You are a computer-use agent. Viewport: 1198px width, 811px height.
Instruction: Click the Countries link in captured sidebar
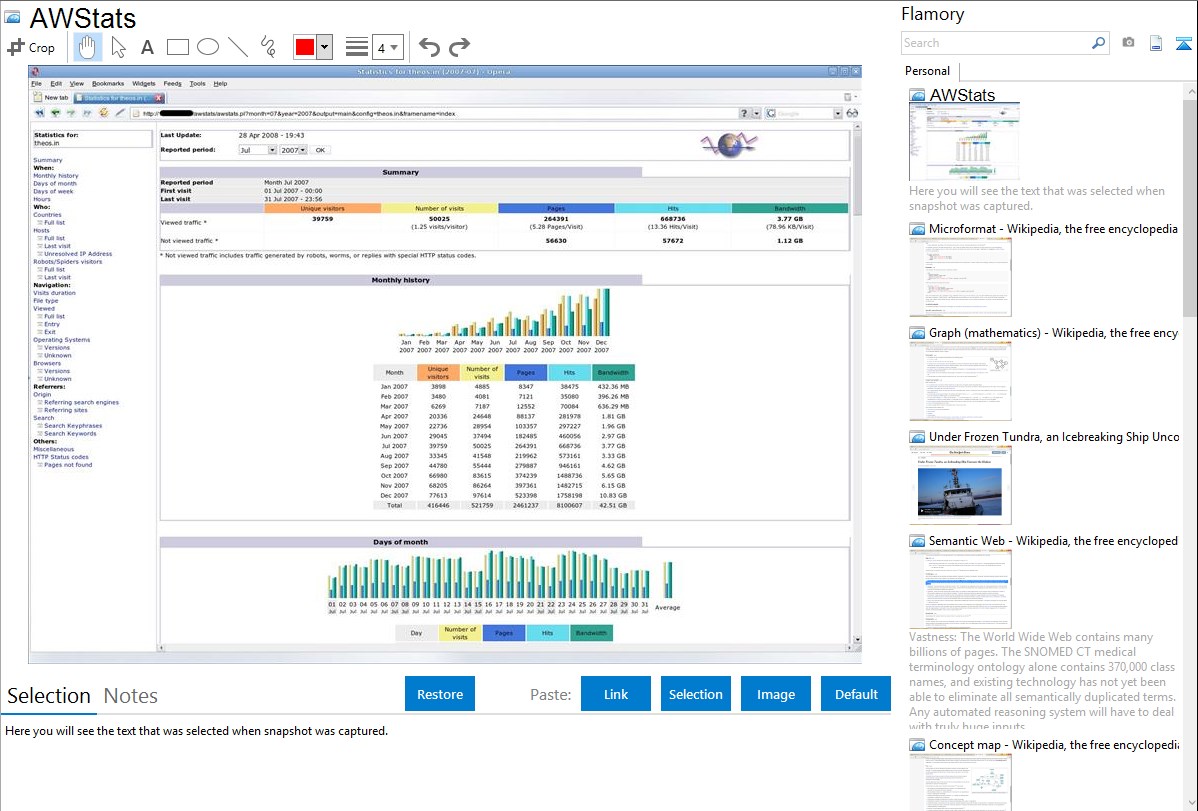click(x=47, y=215)
